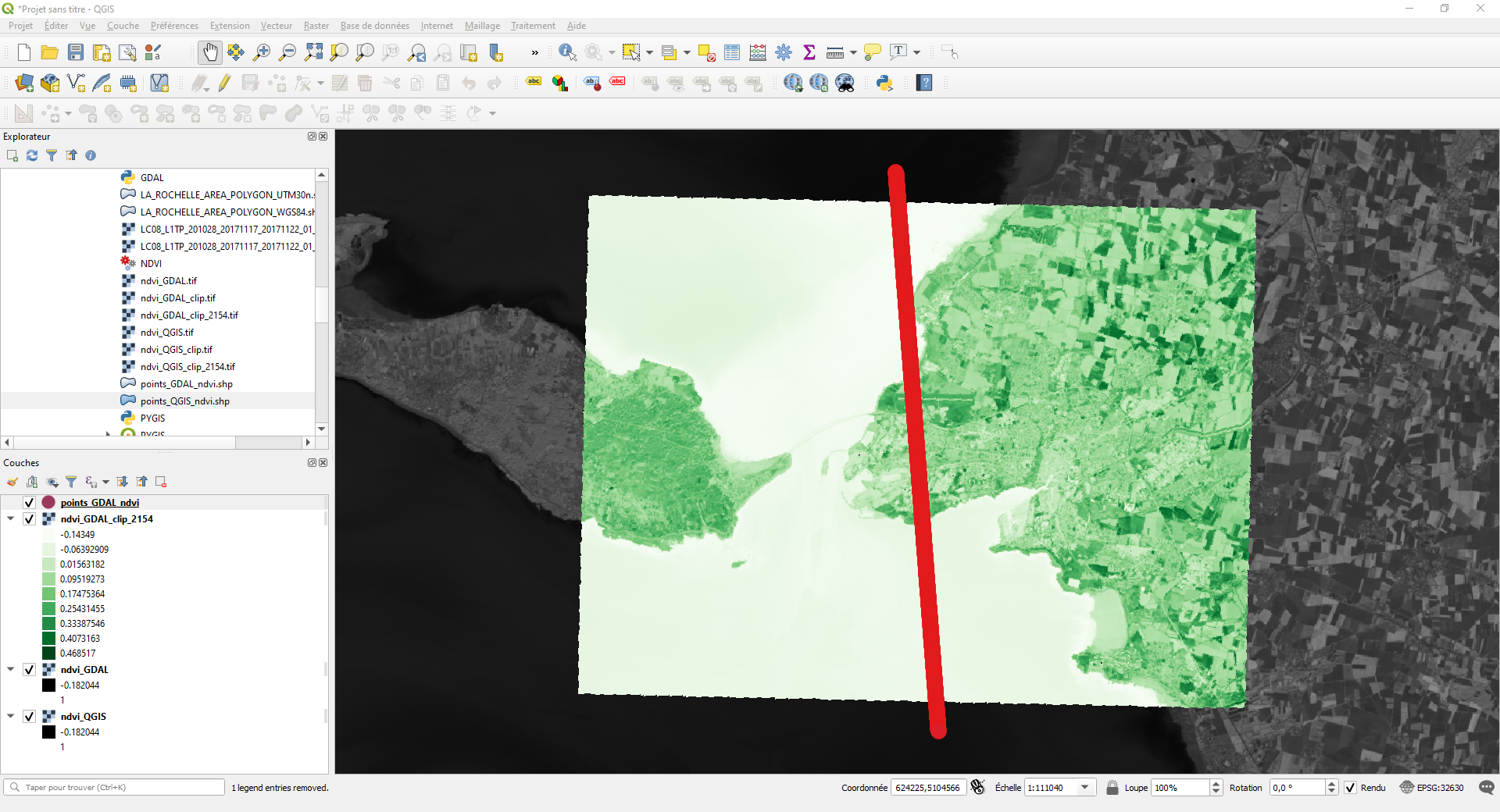The image size is (1500, 812).
Task: Open the Extension menu
Action: 230,26
